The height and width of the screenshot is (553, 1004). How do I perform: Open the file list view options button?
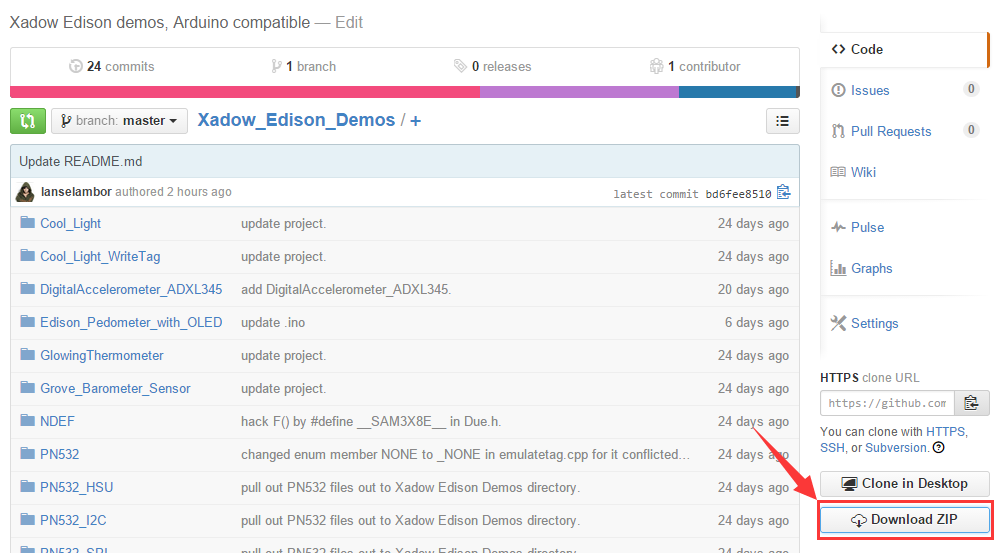pos(782,121)
